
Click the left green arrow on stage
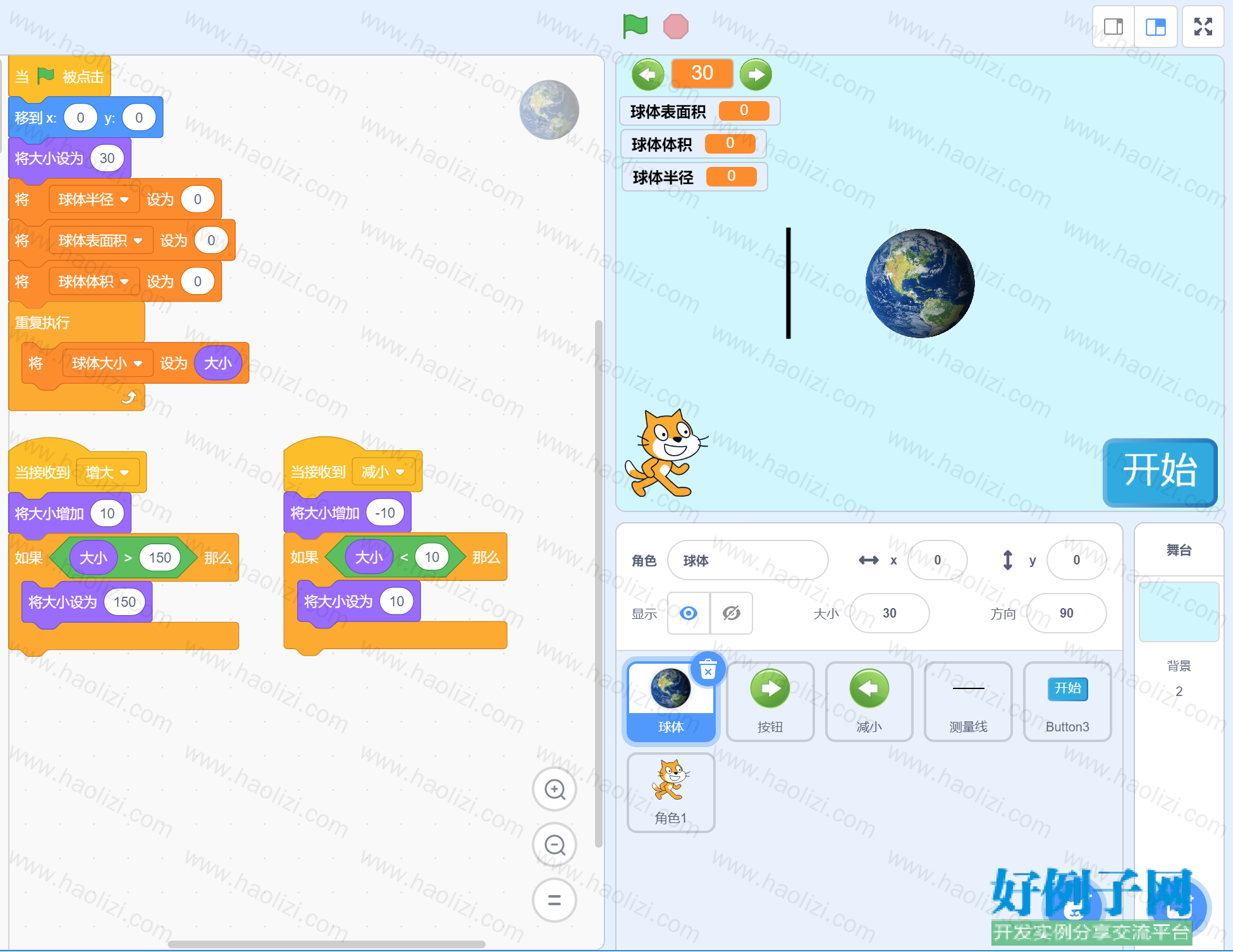647,75
